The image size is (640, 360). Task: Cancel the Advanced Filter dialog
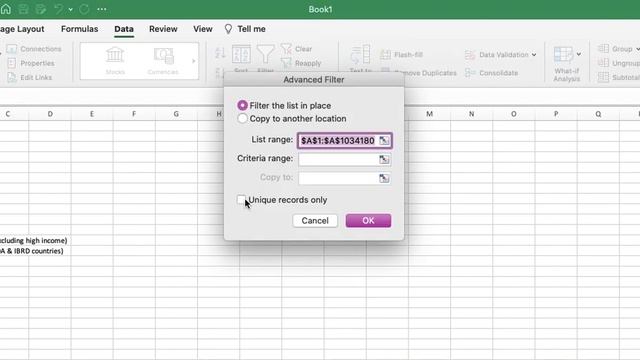(315, 220)
